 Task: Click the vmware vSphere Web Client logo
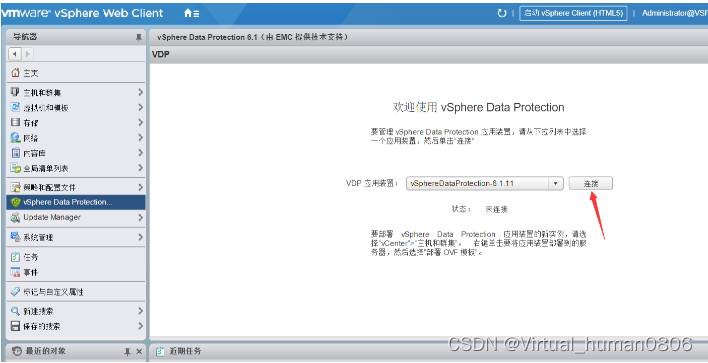82,13
